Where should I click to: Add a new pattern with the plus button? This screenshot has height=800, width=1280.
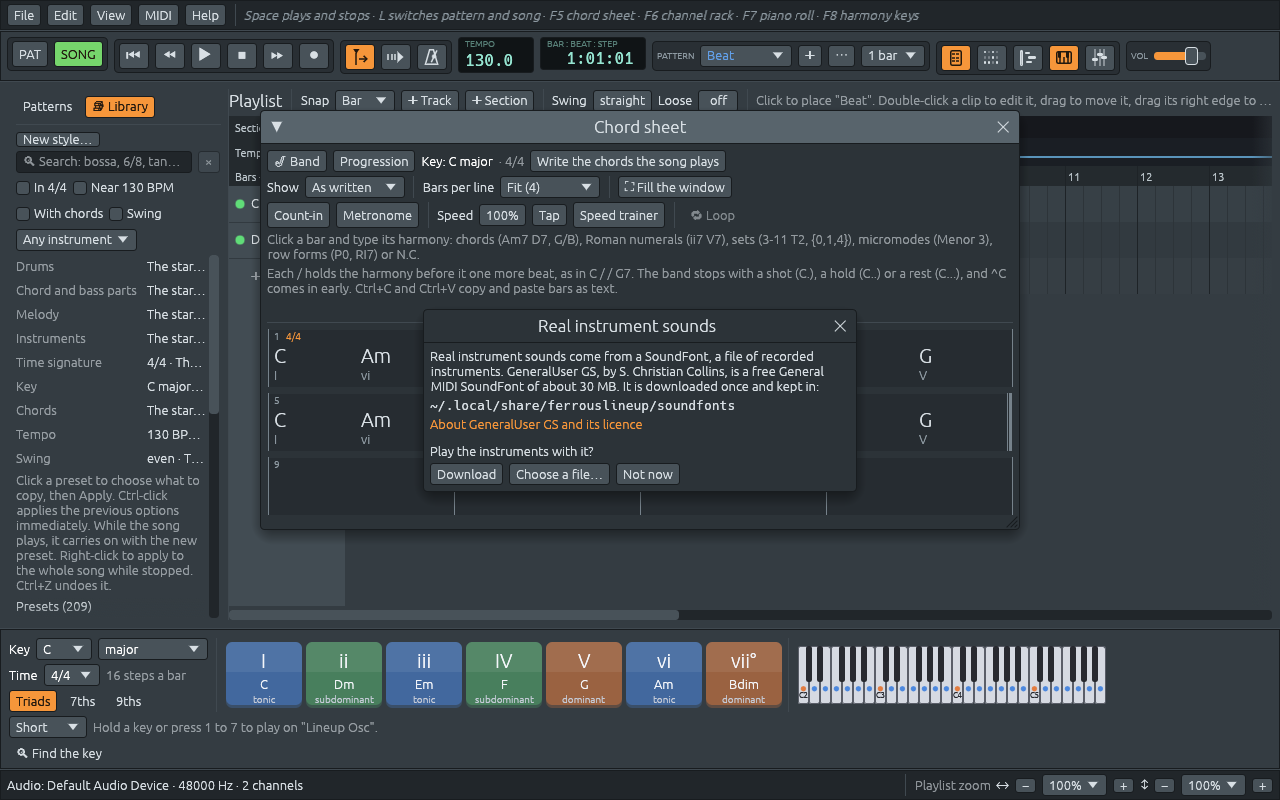coord(810,56)
